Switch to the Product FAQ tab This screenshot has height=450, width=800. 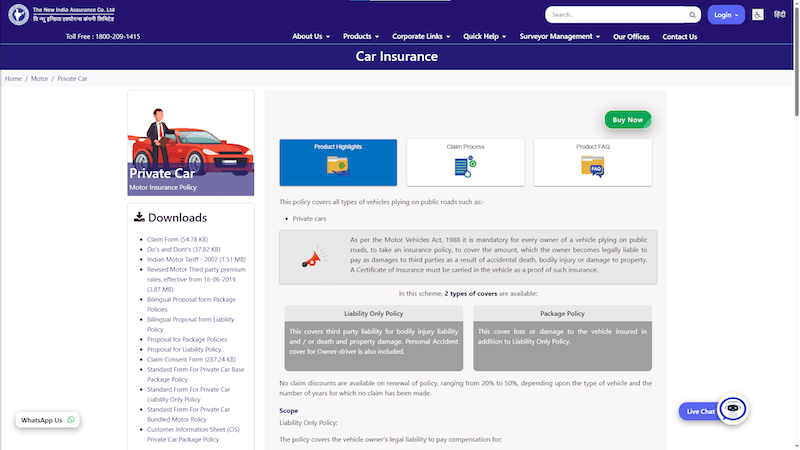pyautogui.click(x=592, y=162)
